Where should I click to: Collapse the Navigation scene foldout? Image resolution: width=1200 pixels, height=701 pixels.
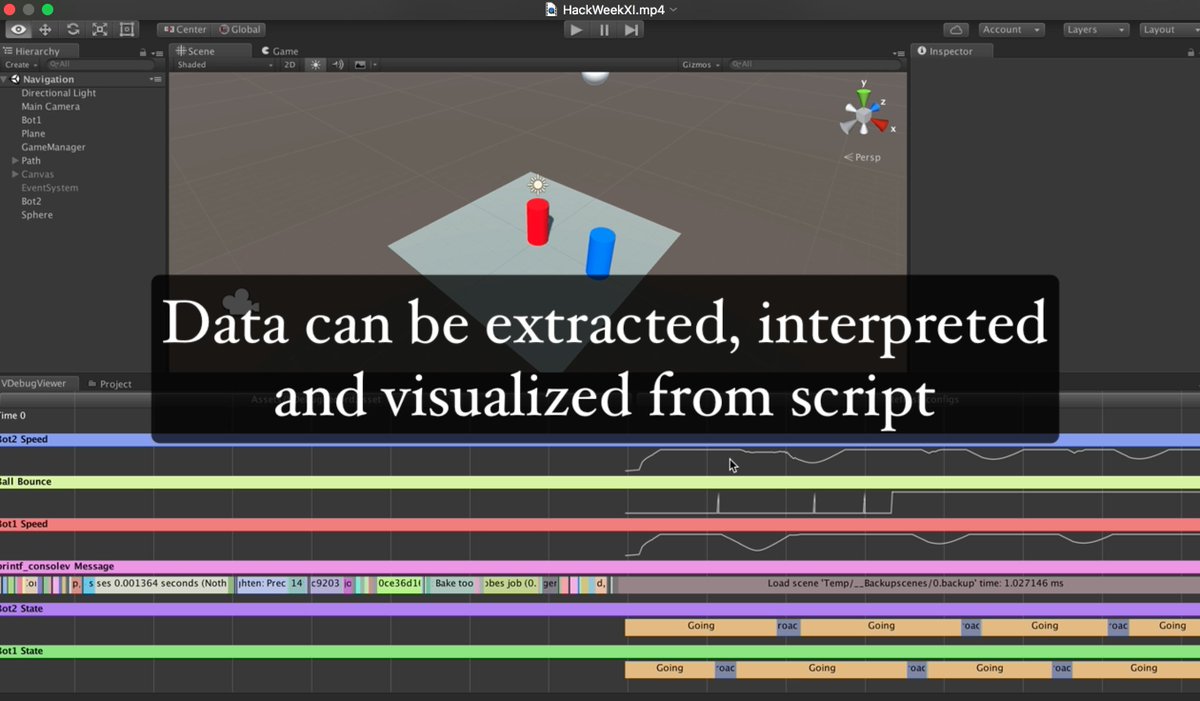(5, 79)
